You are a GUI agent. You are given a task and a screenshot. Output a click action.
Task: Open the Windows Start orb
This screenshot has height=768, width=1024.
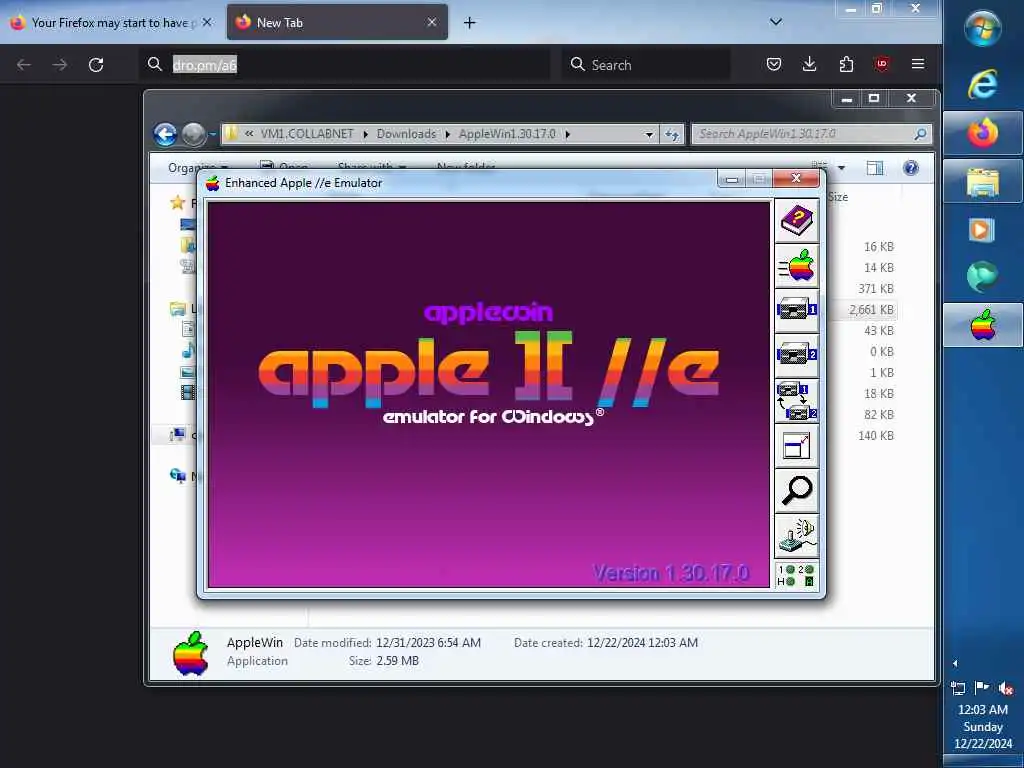tap(983, 29)
